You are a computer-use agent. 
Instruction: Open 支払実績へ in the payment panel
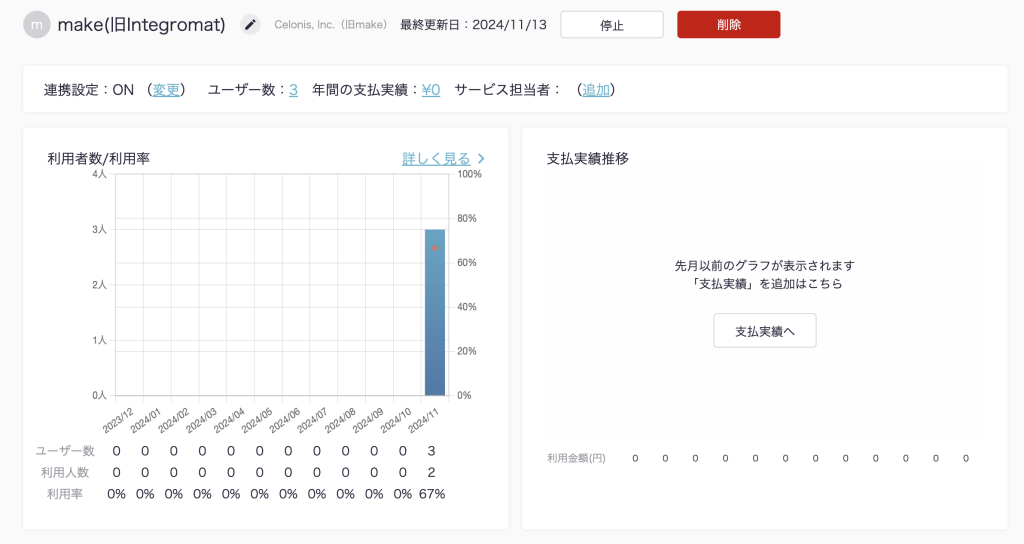(764, 331)
